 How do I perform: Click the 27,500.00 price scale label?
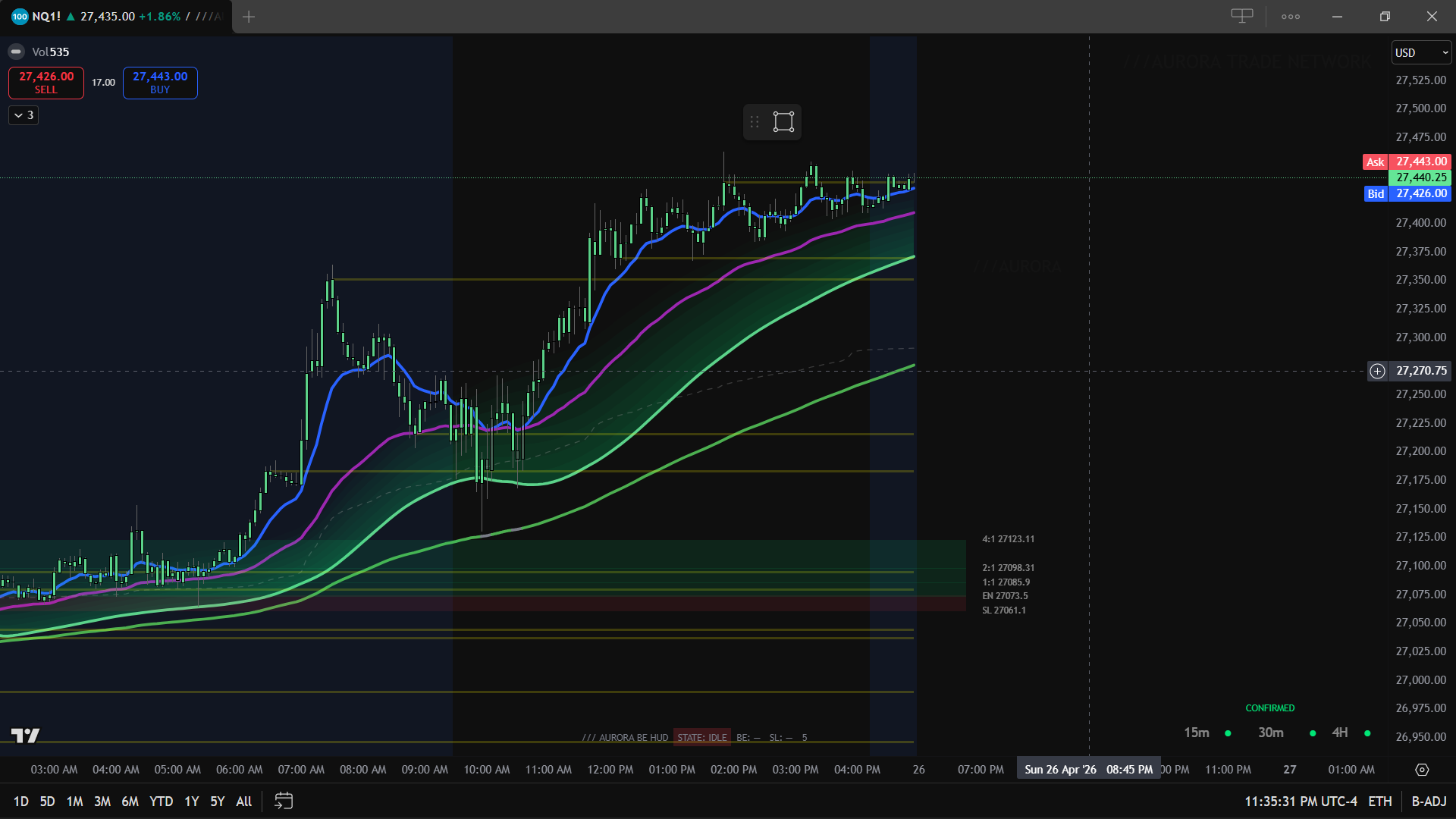[x=1420, y=108]
